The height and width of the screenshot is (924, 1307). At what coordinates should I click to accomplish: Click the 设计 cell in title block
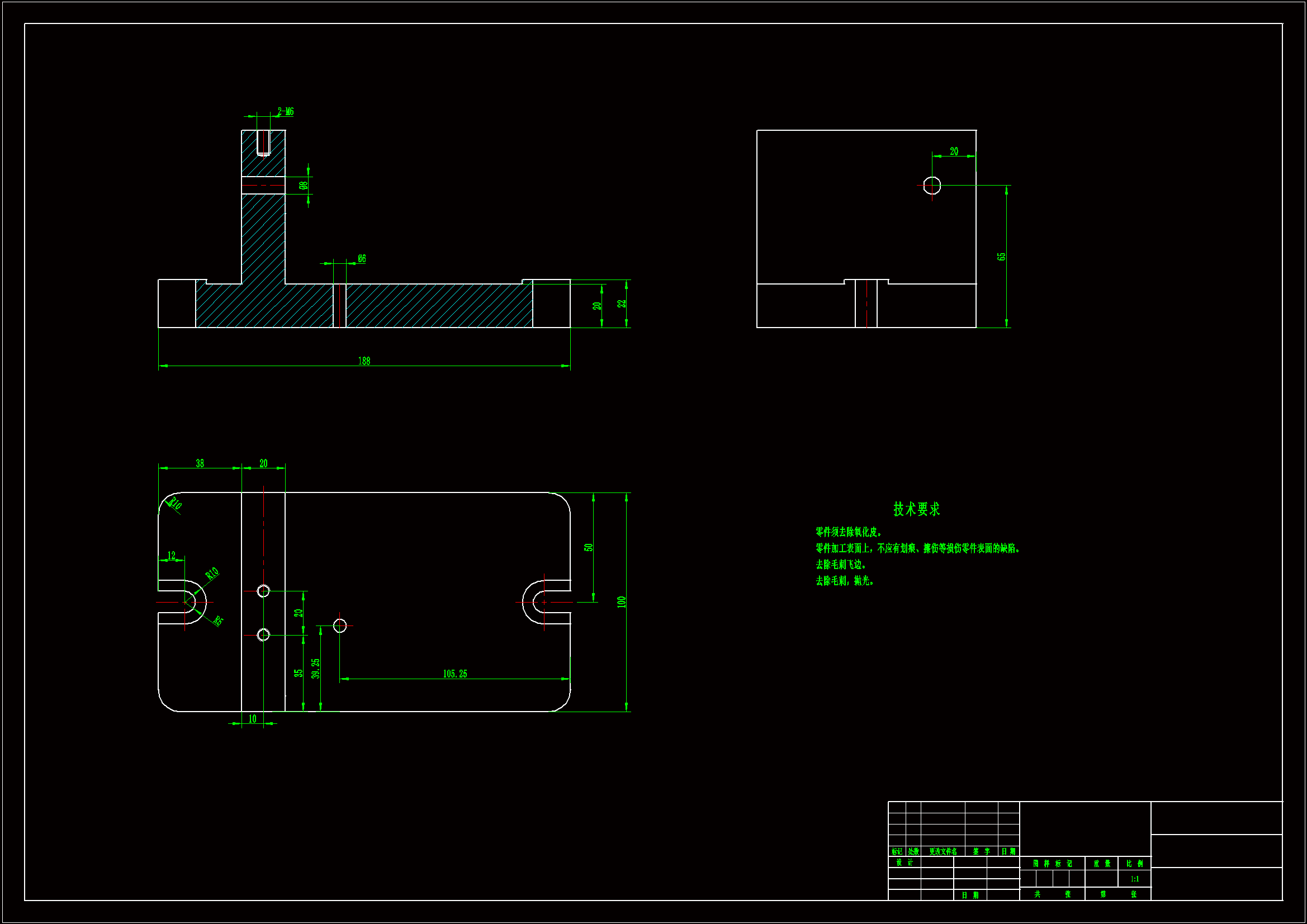click(x=904, y=863)
